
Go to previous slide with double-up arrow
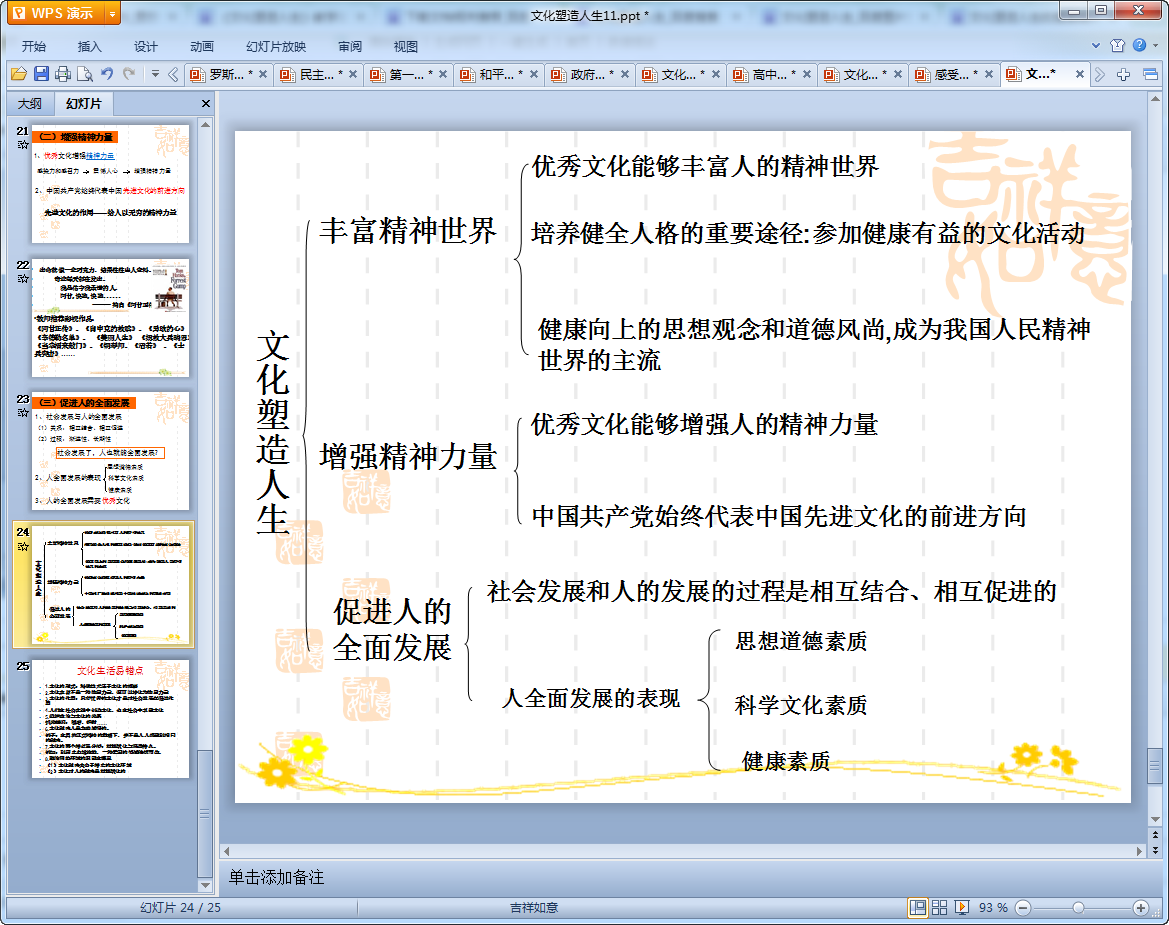point(1155,835)
